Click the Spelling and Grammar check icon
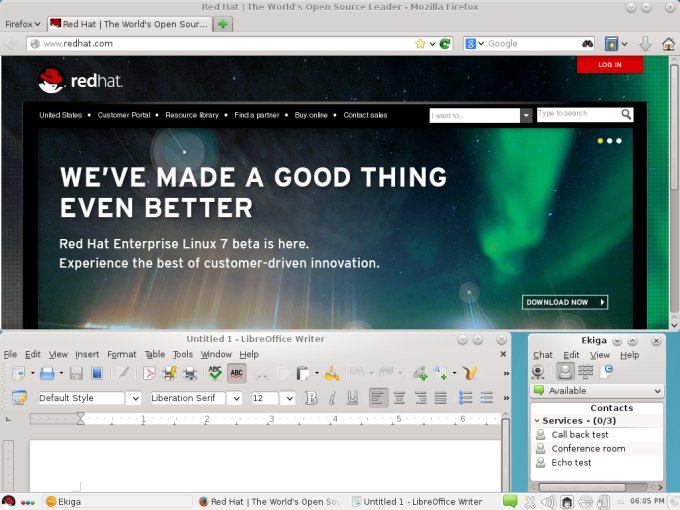Image resolution: width=680 pixels, height=510 pixels. click(215, 373)
